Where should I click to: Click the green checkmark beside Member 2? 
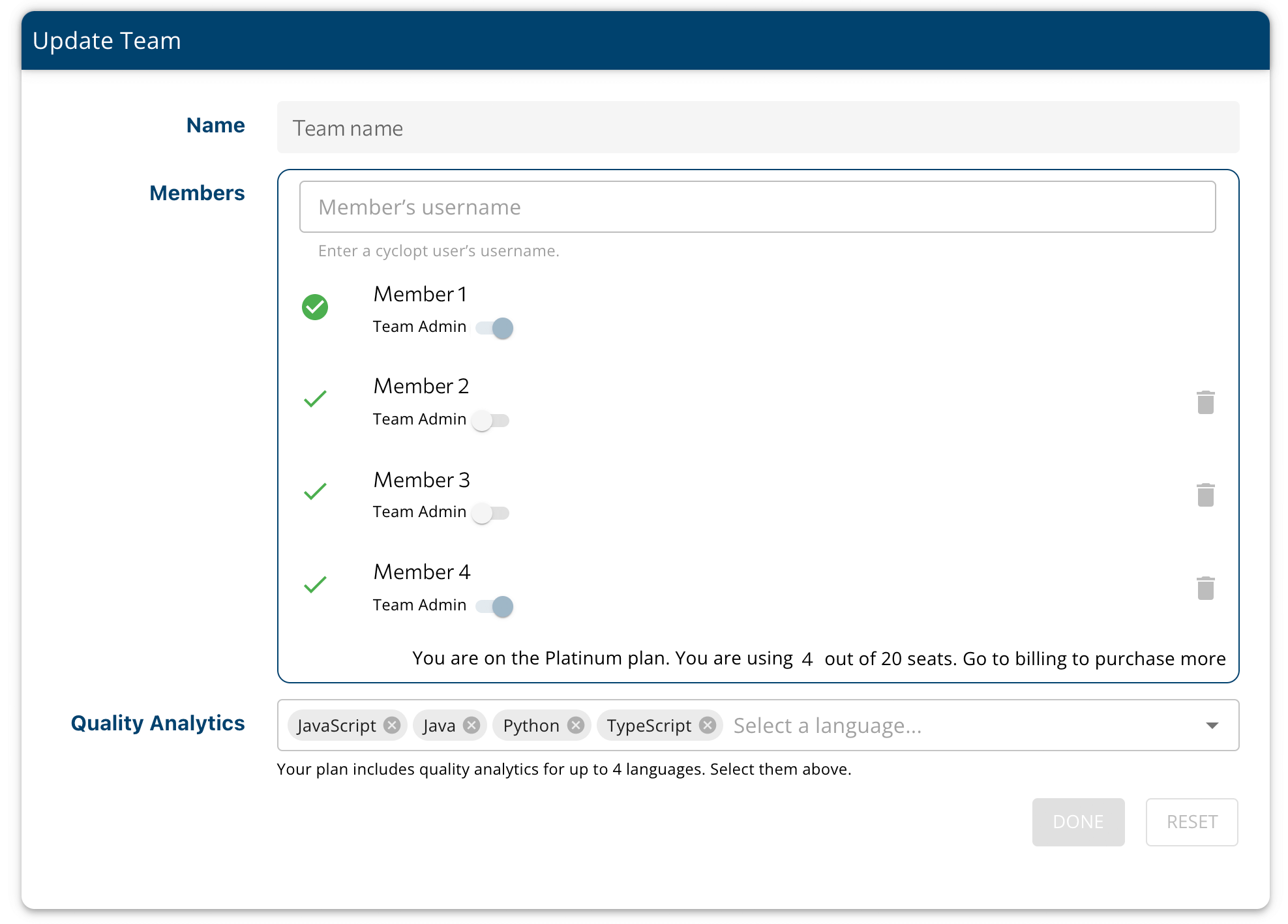click(x=315, y=398)
